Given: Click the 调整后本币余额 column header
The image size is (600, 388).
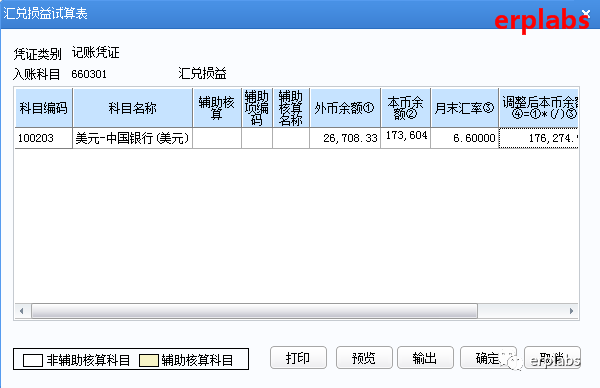Looking at the screenshot, I should 539,108.
